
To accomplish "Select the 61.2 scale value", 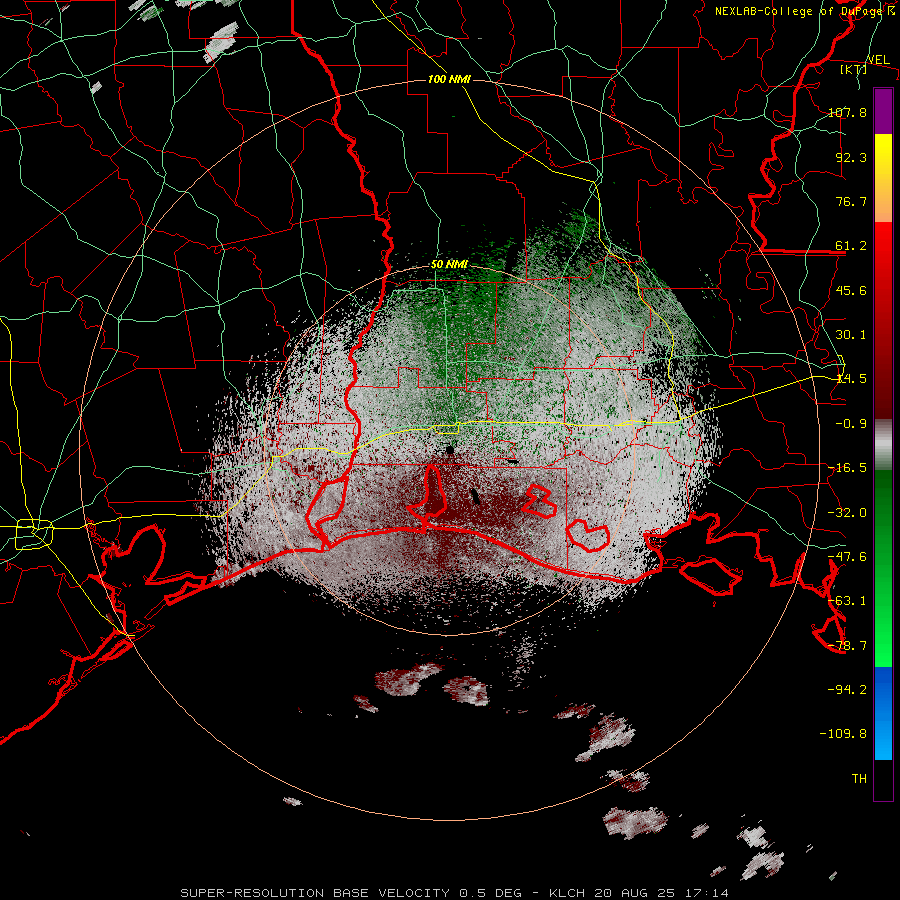I will [851, 246].
